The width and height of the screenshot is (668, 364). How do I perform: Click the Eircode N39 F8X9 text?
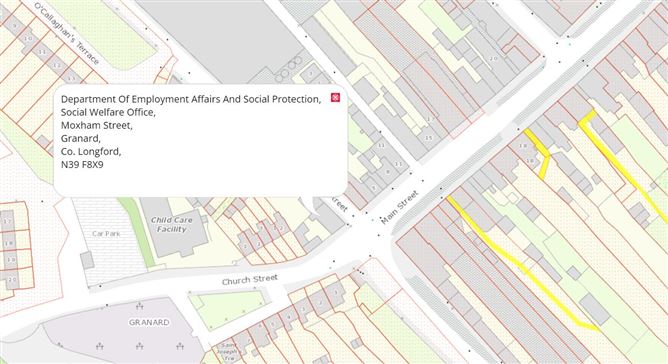82,165
